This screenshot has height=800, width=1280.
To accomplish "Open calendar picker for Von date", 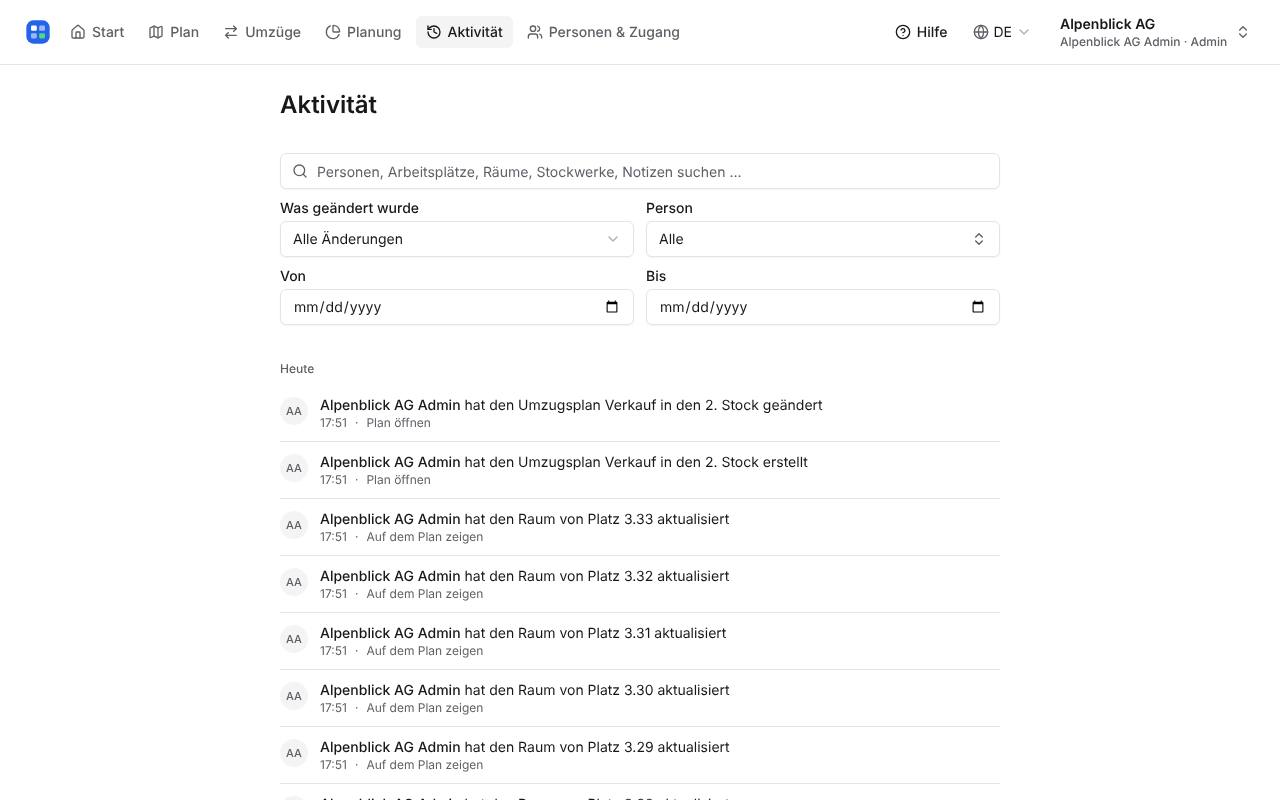I will point(612,307).
